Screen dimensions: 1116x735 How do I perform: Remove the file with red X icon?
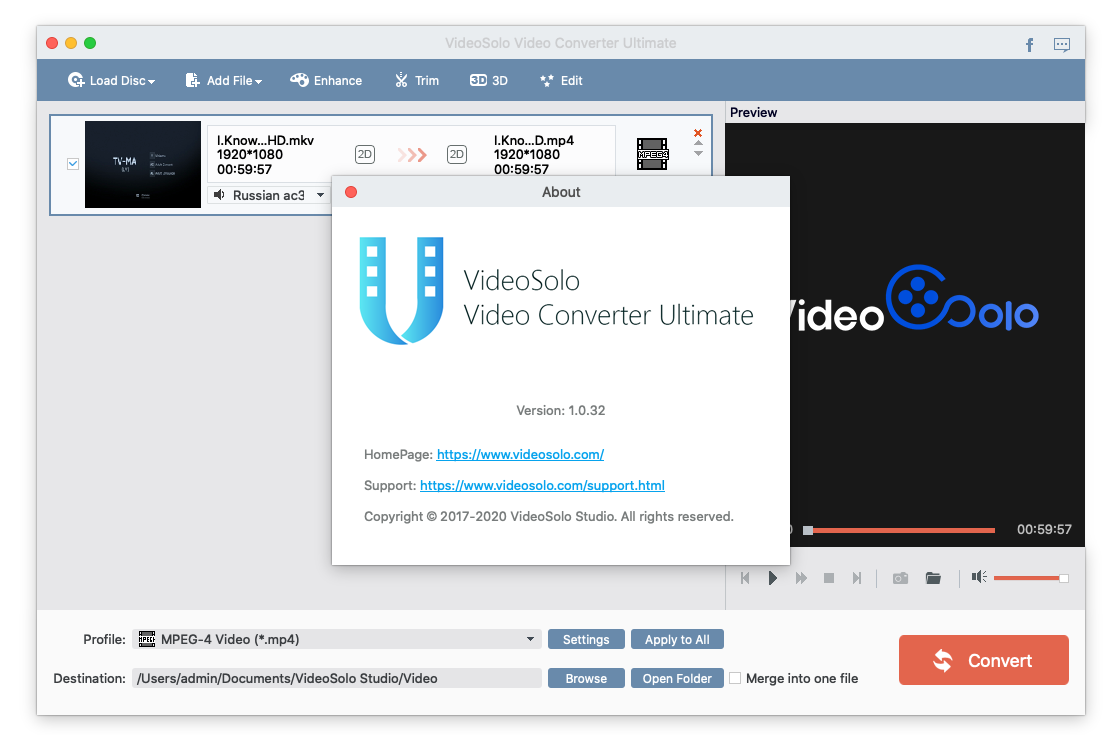coord(698,133)
